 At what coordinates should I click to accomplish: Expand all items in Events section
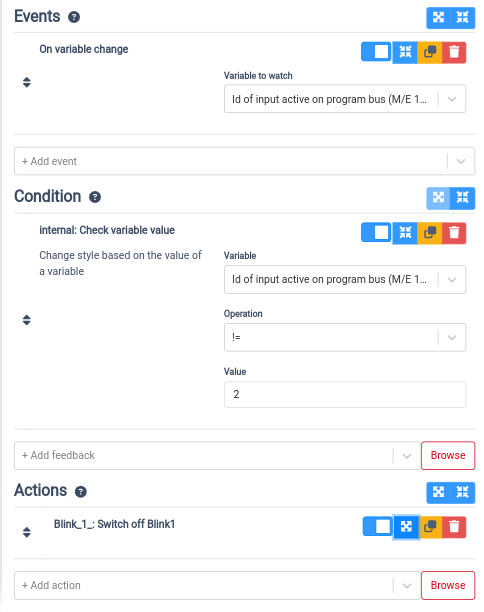click(x=438, y=18)
